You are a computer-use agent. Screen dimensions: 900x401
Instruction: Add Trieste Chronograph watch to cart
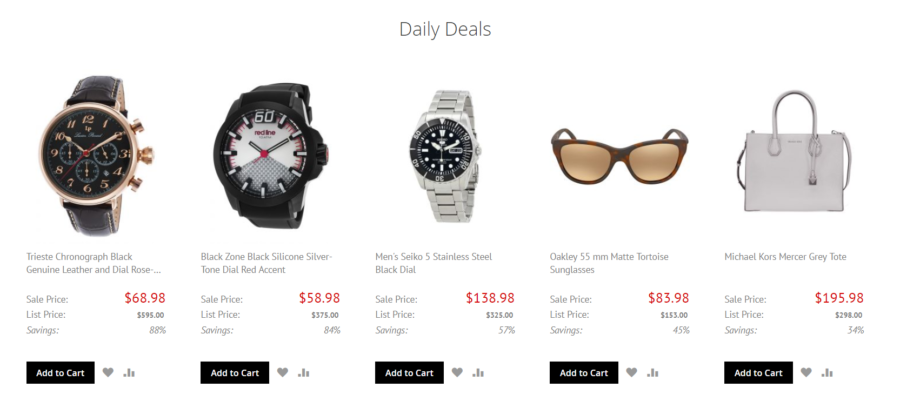(x=60, y=372)
